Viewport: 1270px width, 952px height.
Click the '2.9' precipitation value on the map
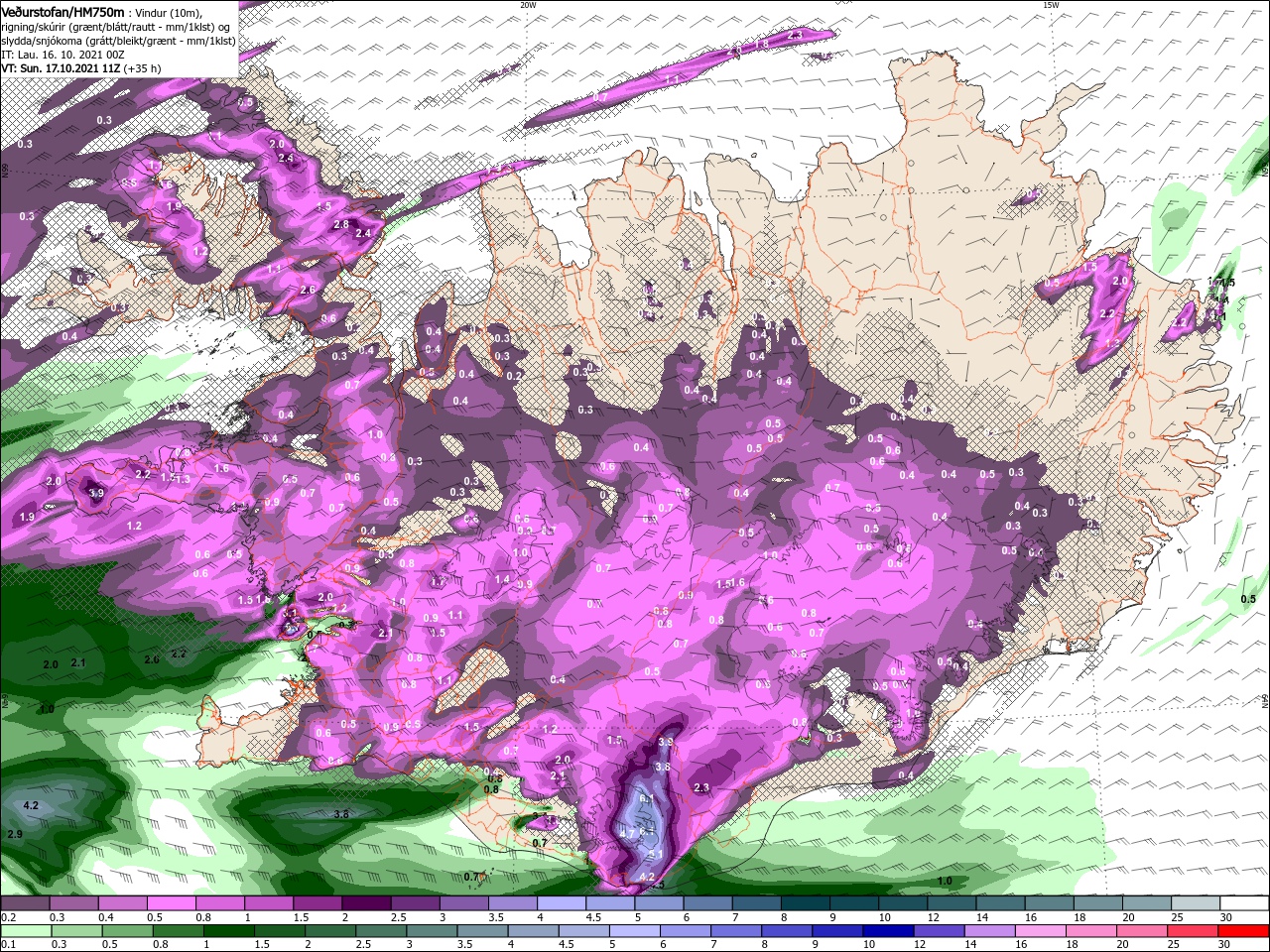coord(15,834)
